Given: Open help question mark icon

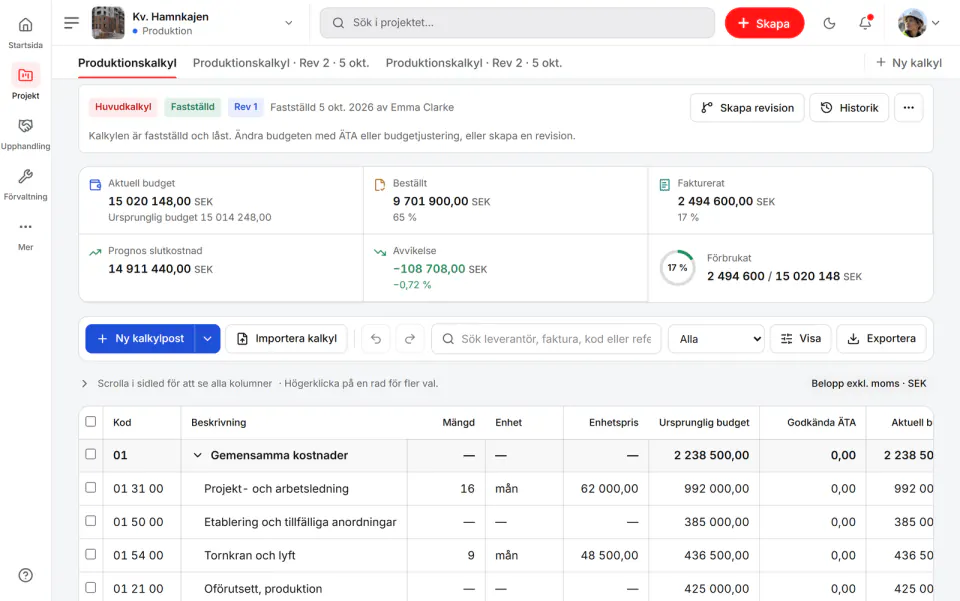Looking at the screenshot, I should coord(26,575).
